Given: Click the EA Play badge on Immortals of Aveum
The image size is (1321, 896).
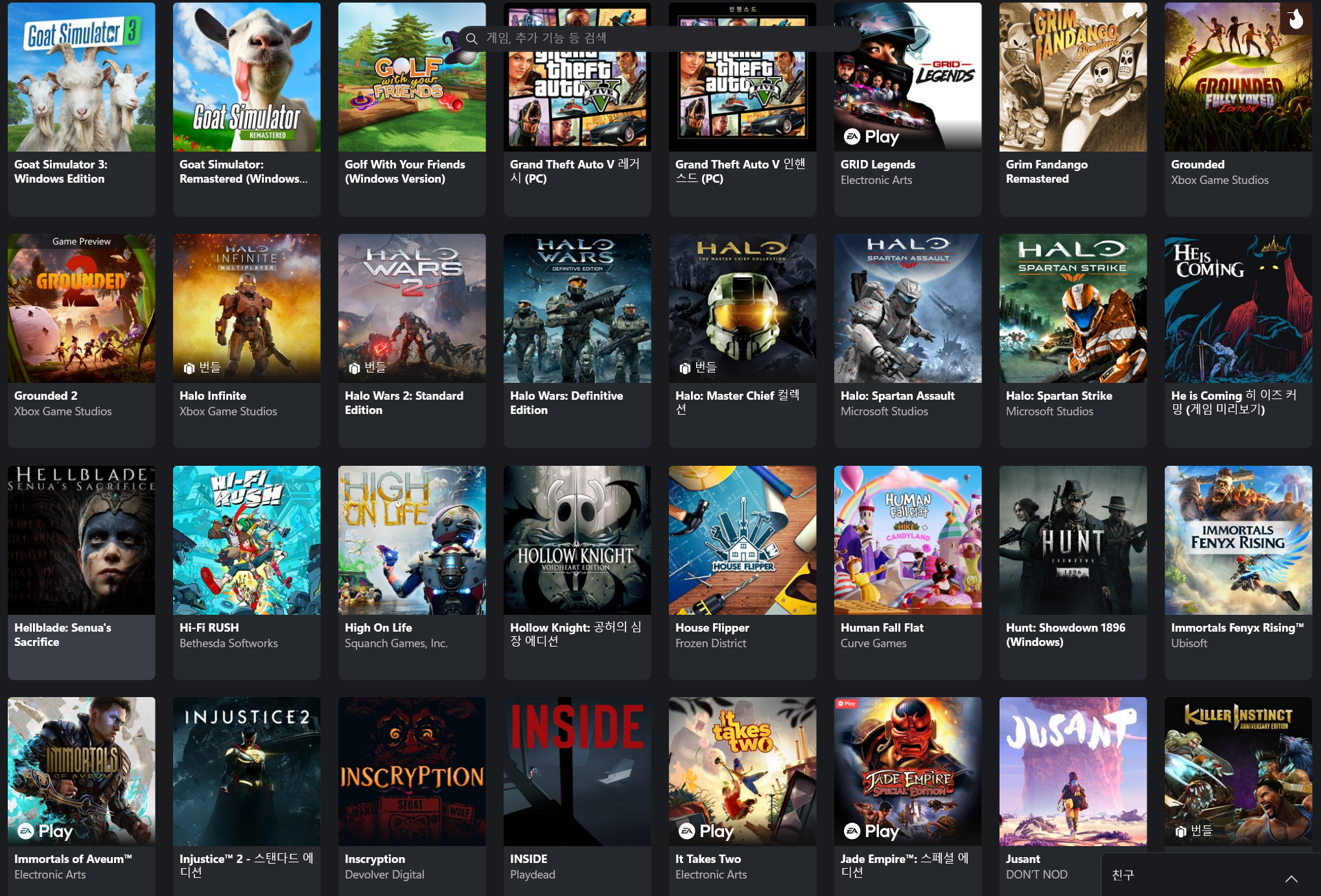Looking at the screenshot, I should 44,831.
